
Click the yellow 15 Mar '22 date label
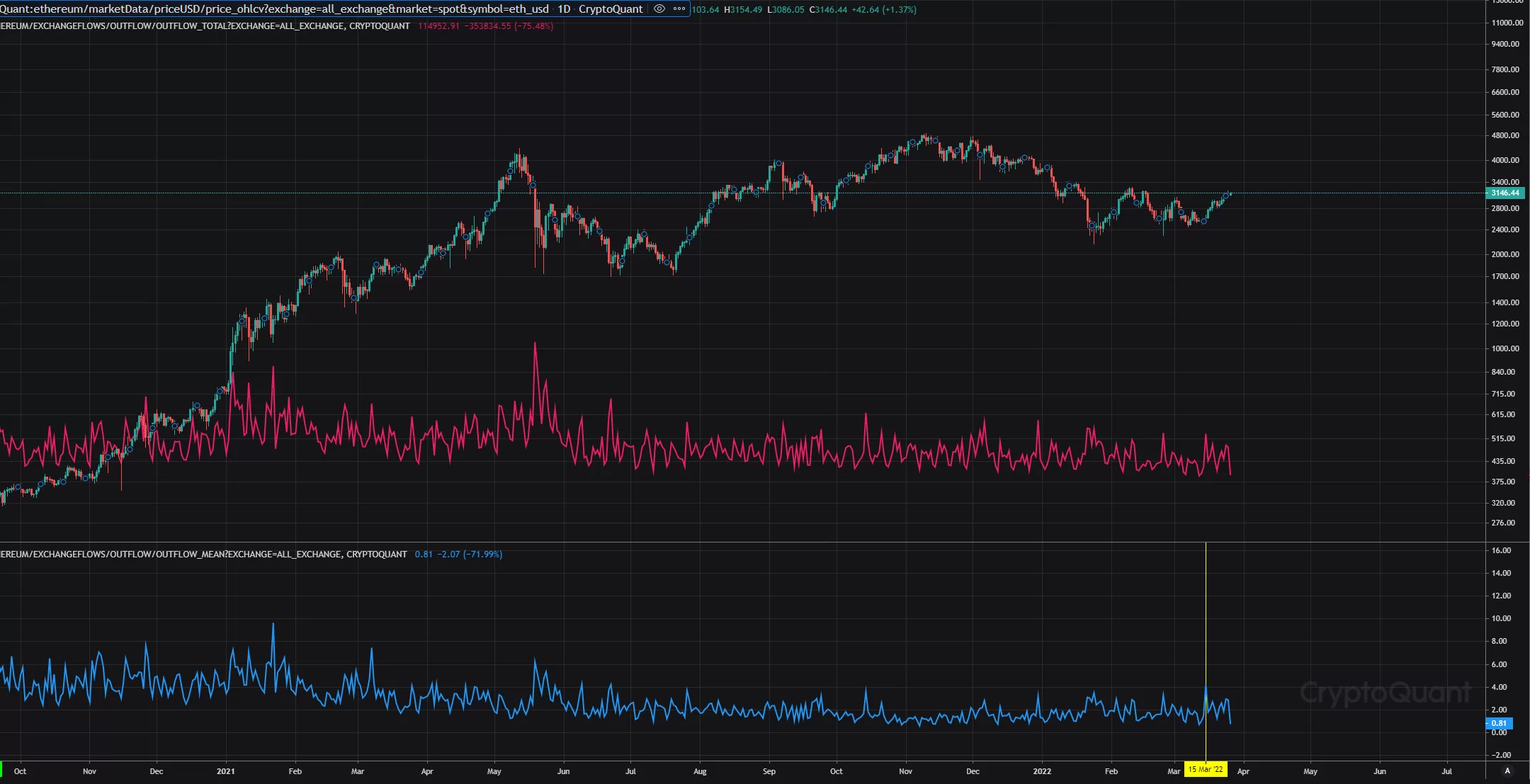coord(1206,770)
